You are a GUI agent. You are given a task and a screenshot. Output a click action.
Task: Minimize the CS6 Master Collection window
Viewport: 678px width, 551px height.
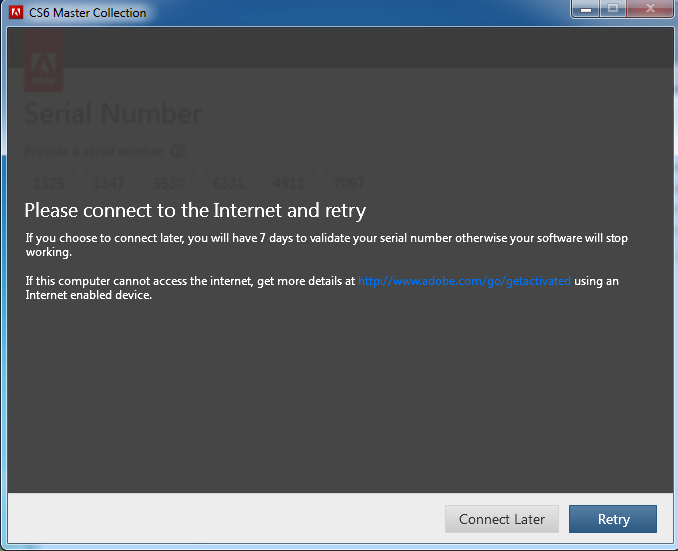(x=585, y=9)
